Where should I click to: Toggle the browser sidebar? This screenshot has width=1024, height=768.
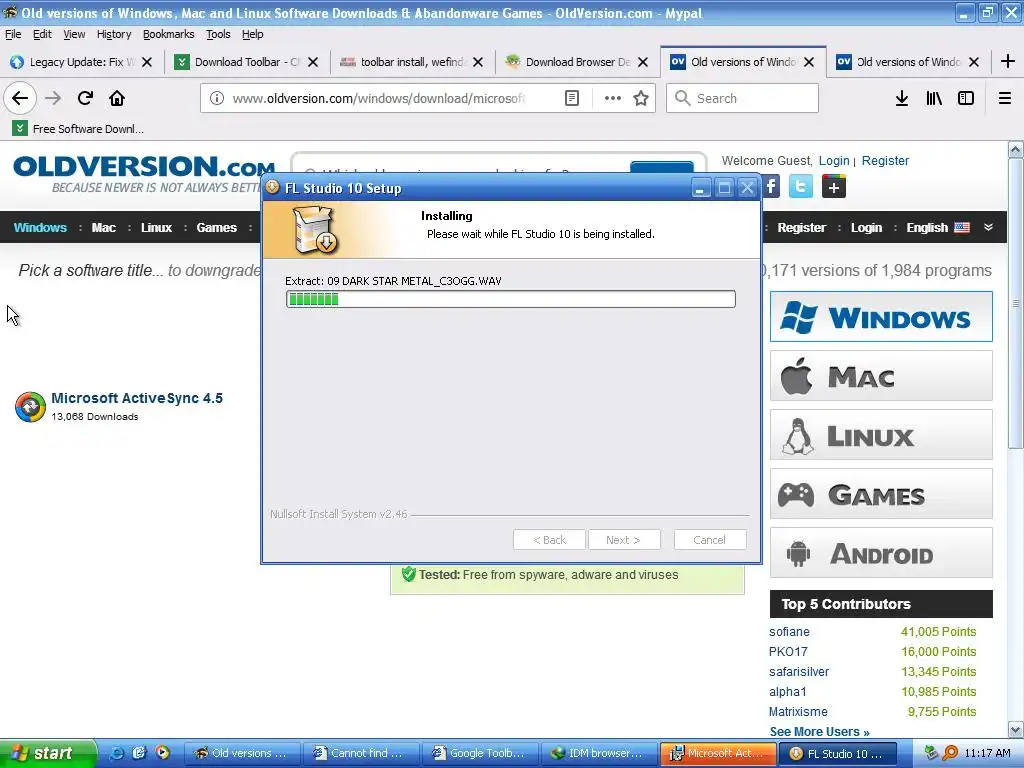click(x=966, y=98)
